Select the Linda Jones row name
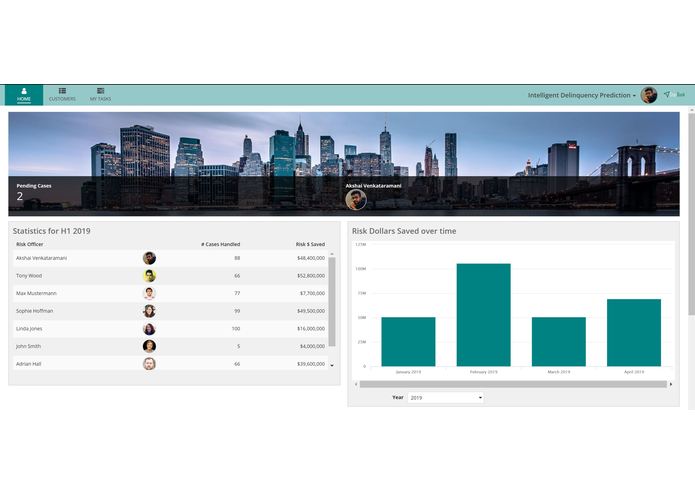The image size is (695, 494). [x=29, y=329]
